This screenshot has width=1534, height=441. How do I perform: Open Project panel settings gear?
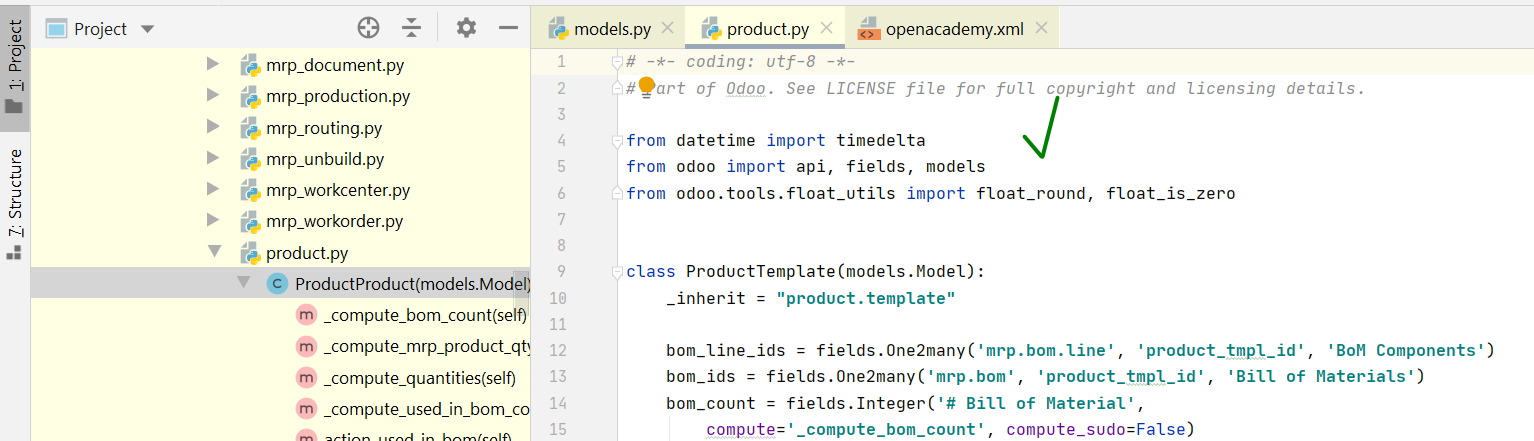click(x=466, y=28)
